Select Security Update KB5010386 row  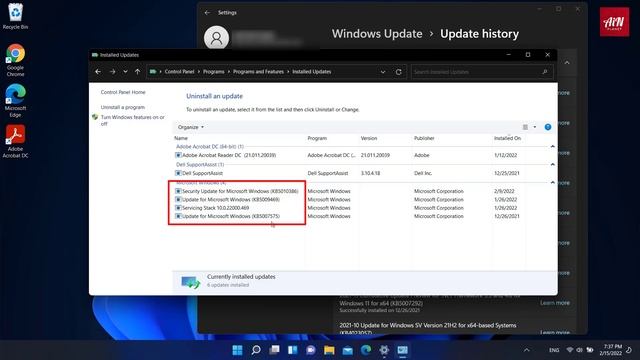pyautogui.click(x=349, y=191)
